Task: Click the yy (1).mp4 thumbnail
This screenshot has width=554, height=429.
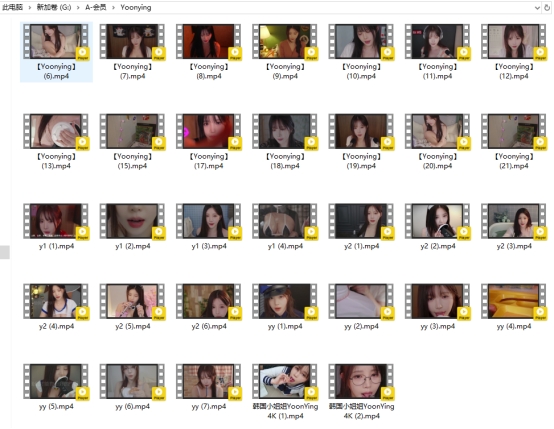Action: point(285,301)
